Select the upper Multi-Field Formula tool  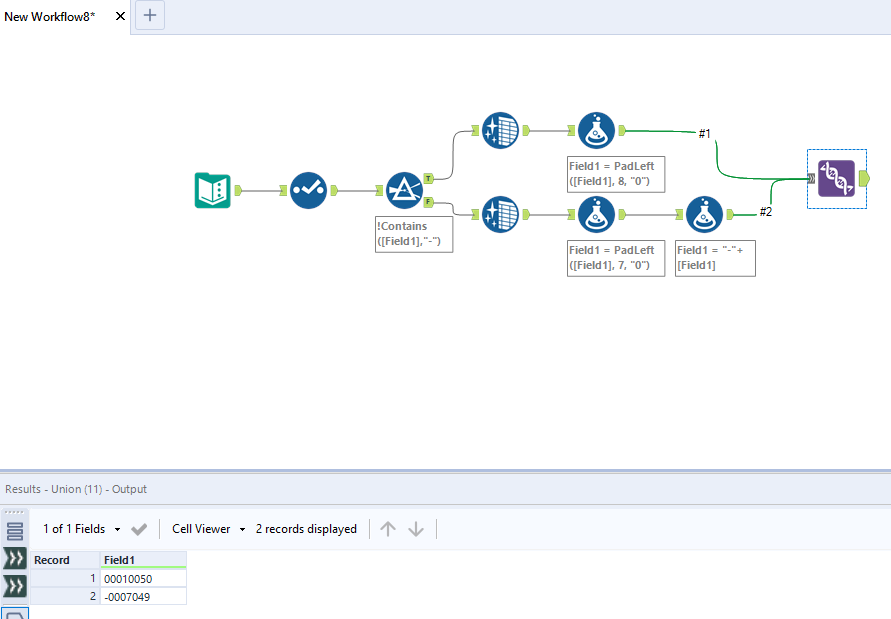500,130
